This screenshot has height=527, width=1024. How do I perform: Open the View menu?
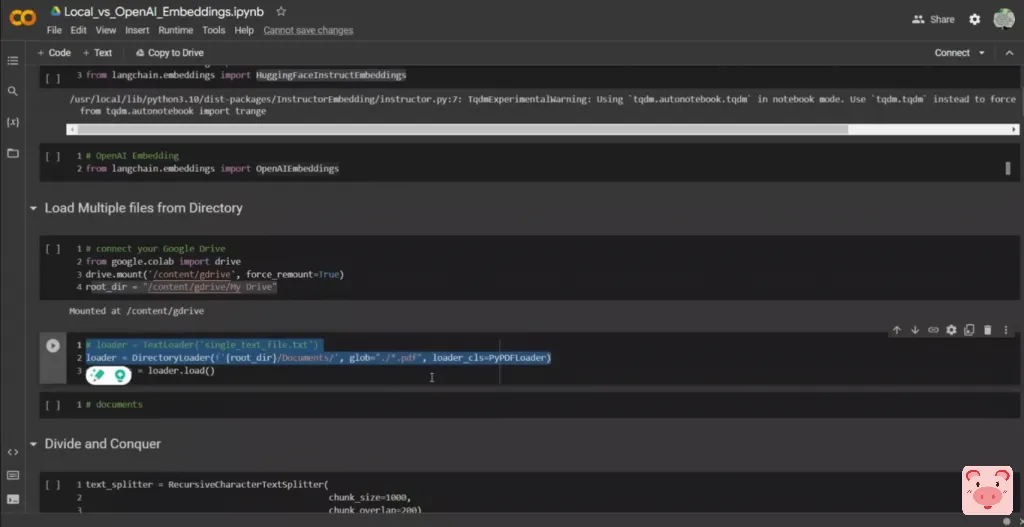pos(106,30)
